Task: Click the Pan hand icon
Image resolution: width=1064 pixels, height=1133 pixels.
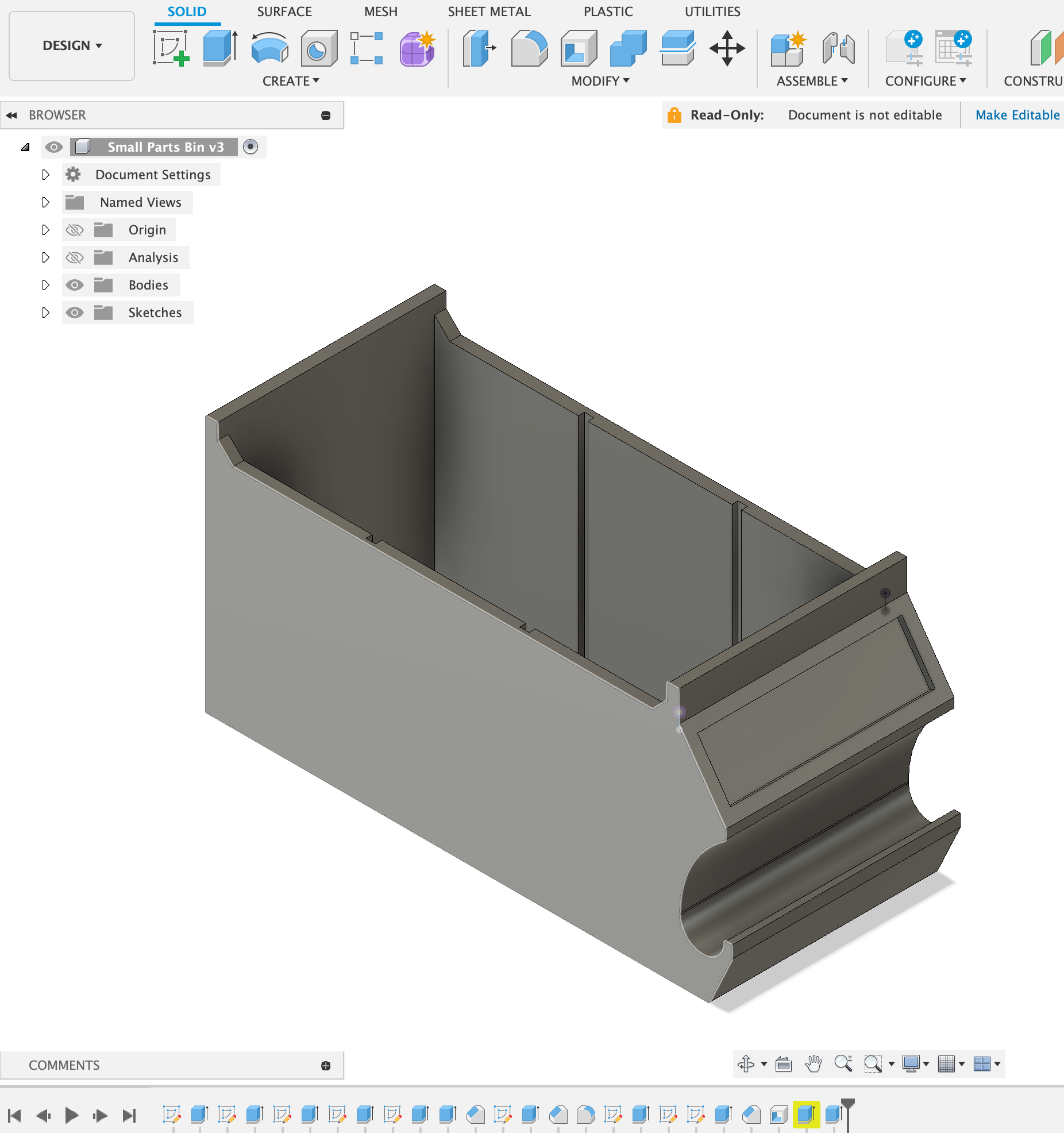Action: click(814, 1064)
